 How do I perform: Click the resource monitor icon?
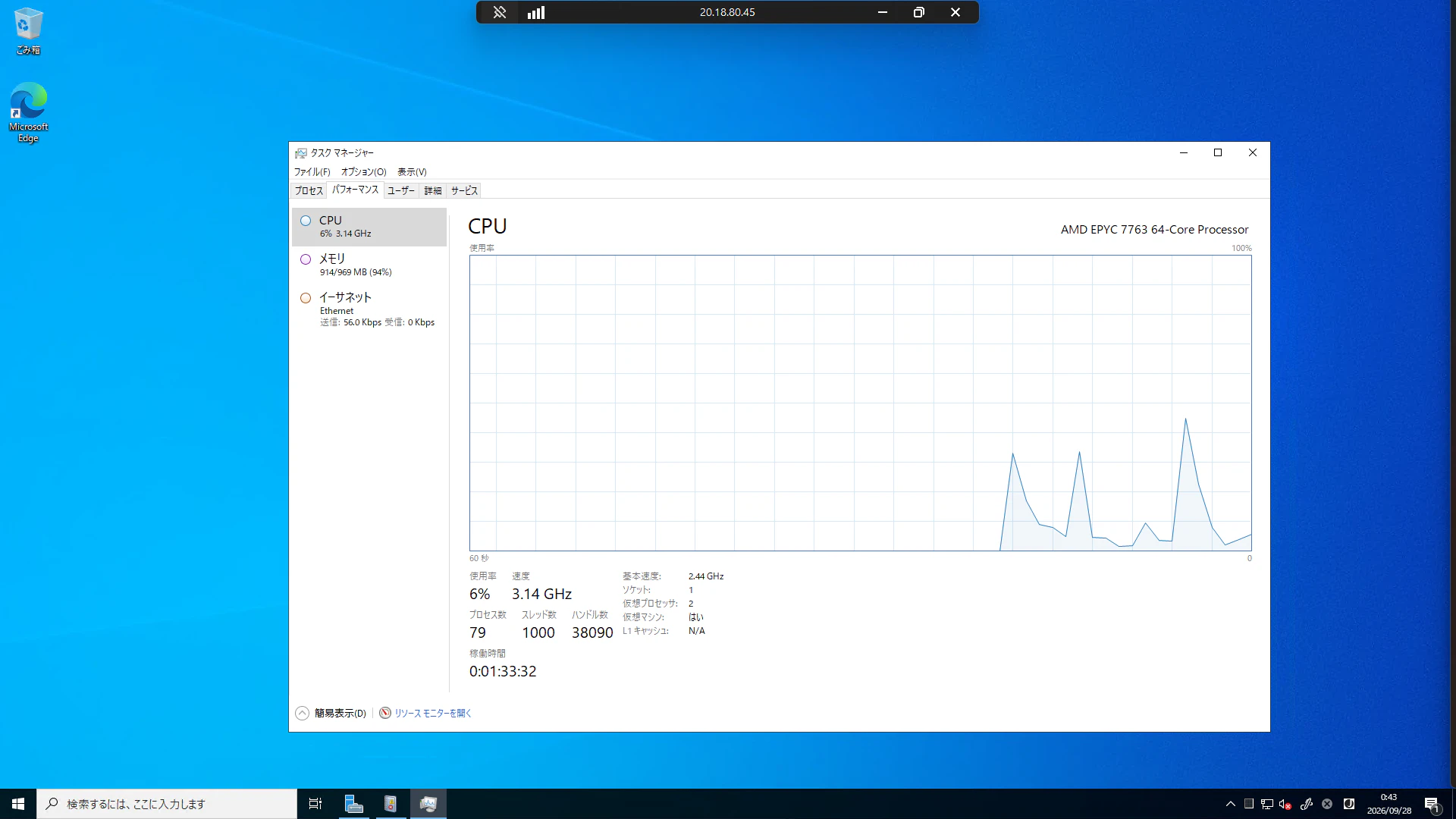pos(385,713)
